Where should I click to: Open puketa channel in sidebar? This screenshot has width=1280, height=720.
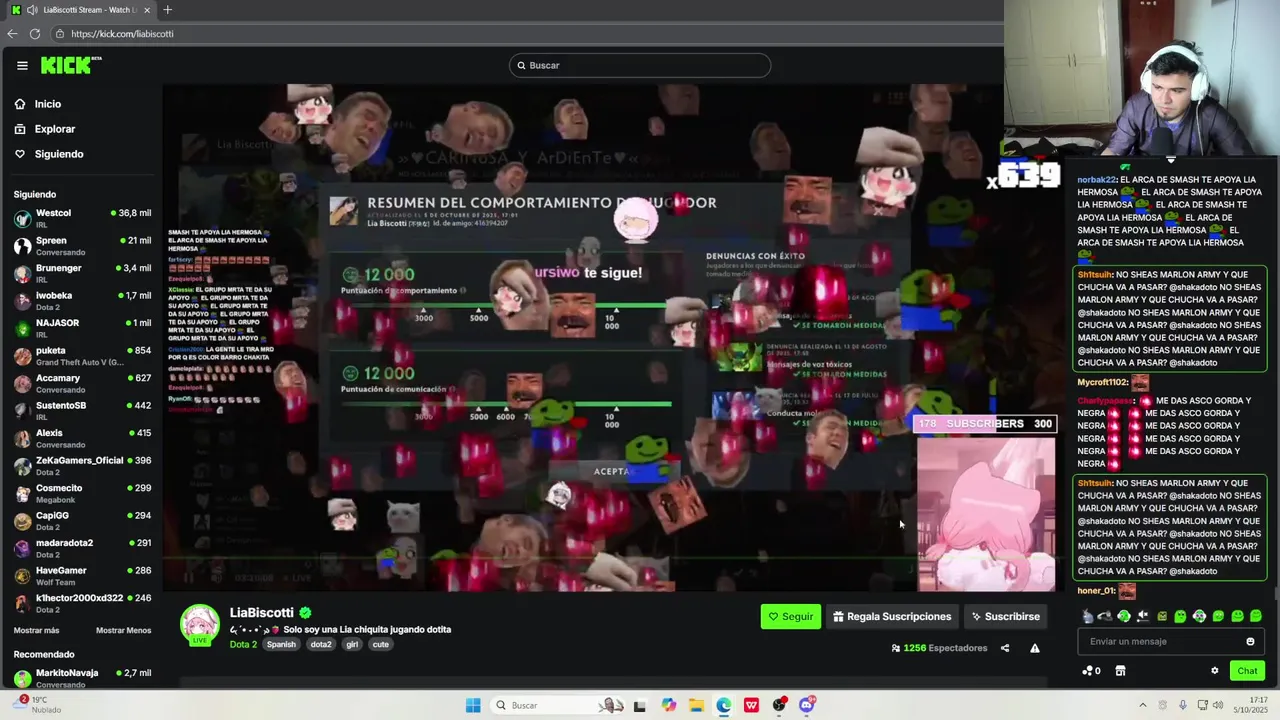point(82,356)
